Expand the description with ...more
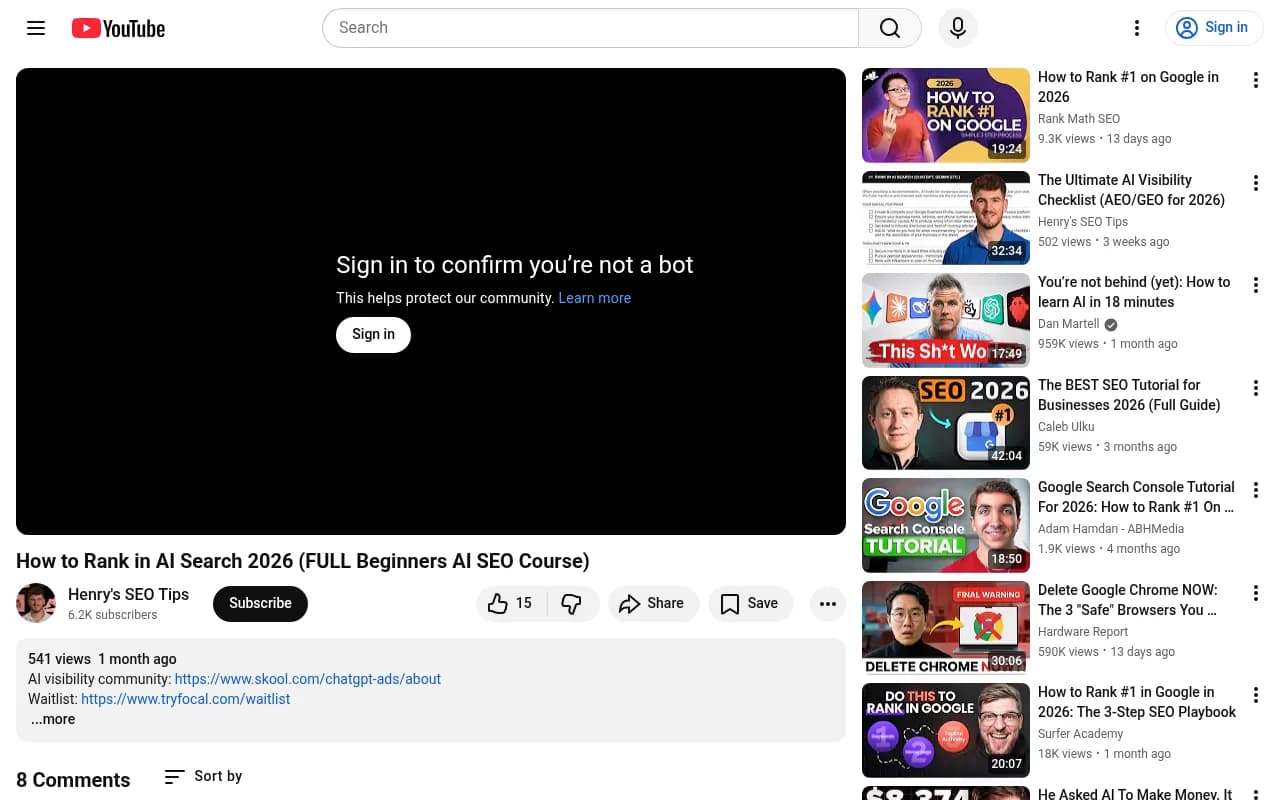This screenshot has height=800, width=1280. pyautogui.click(x=53, y=719)
